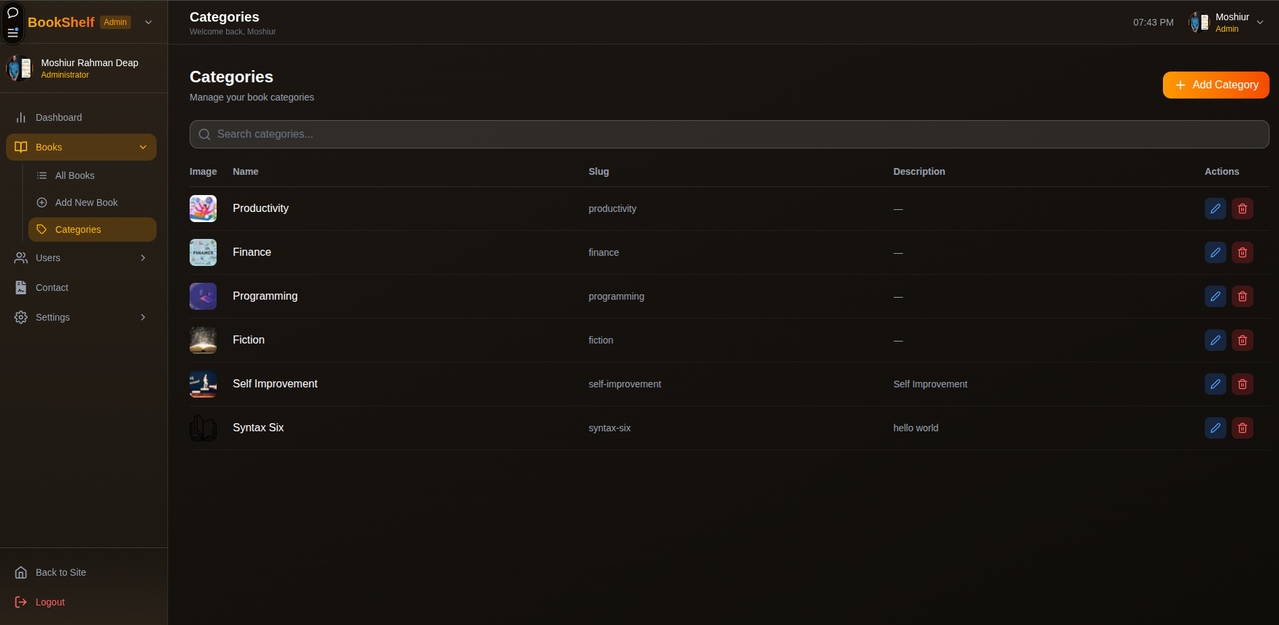Click the Name column header
Screen dimensions: 1279x625
click(245, 171)
